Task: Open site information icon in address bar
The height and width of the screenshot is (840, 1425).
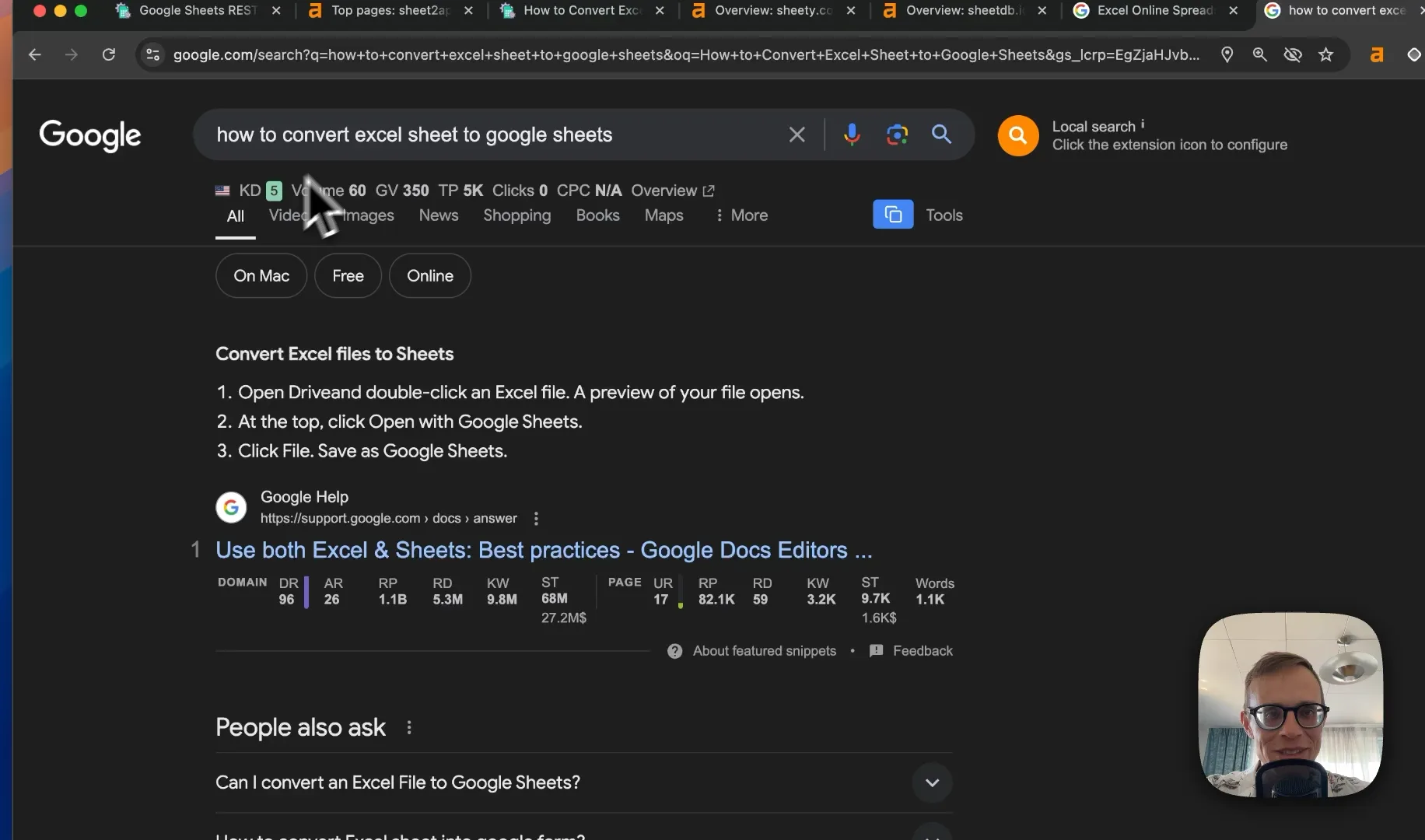Action: point(153,54)
